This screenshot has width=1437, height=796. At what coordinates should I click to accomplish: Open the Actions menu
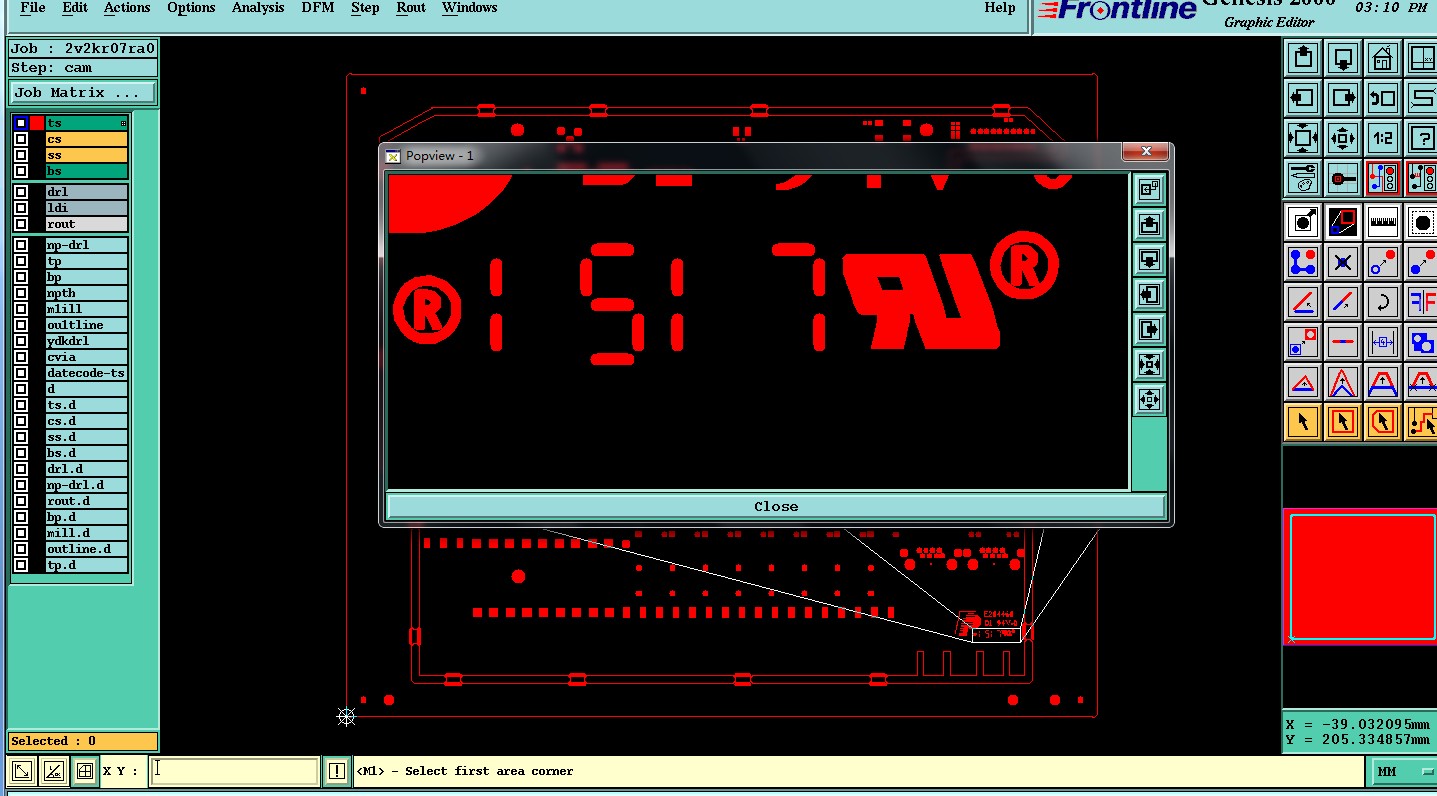[x=127, y=8]
